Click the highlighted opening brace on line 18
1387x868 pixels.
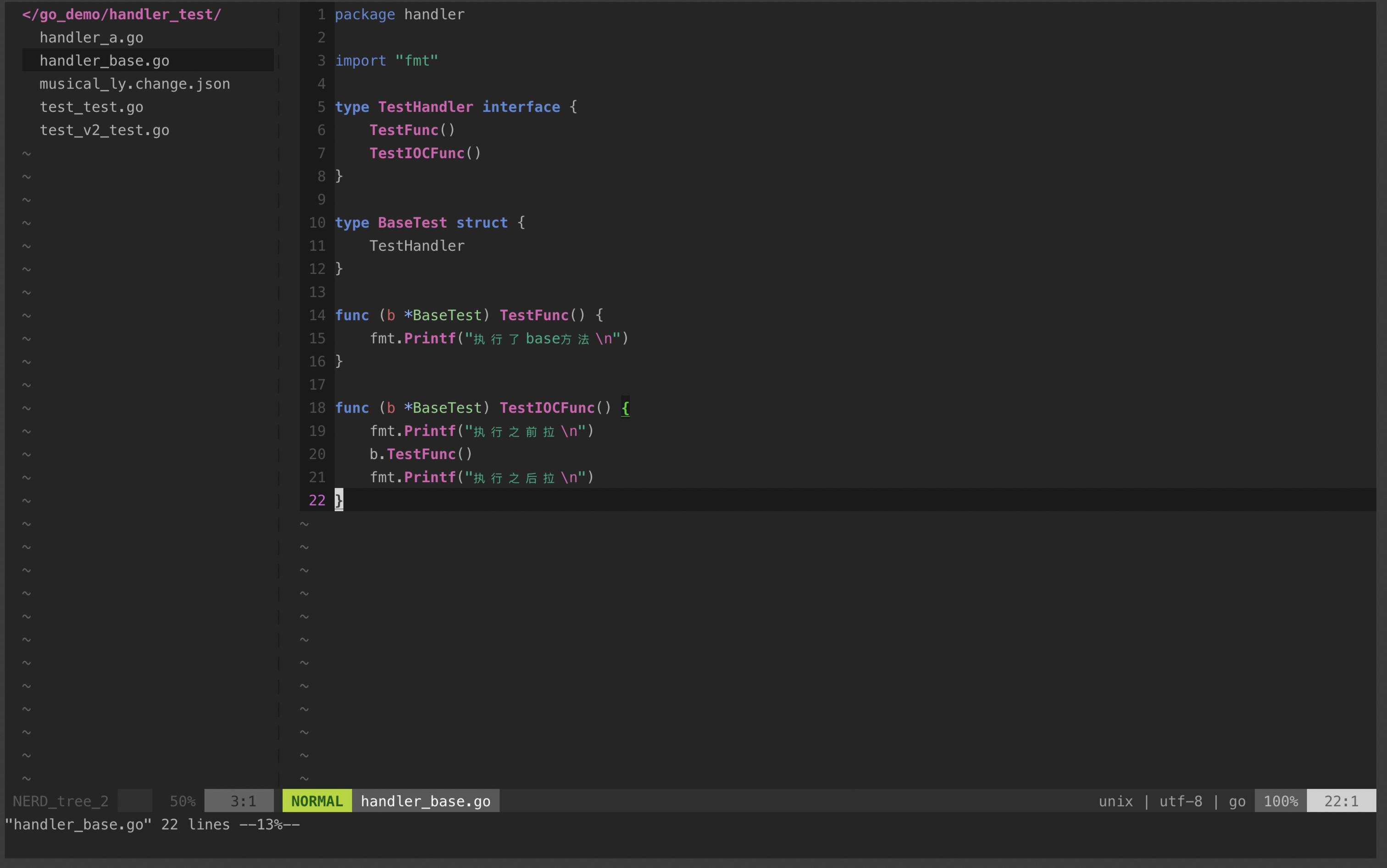coord(625,408)
